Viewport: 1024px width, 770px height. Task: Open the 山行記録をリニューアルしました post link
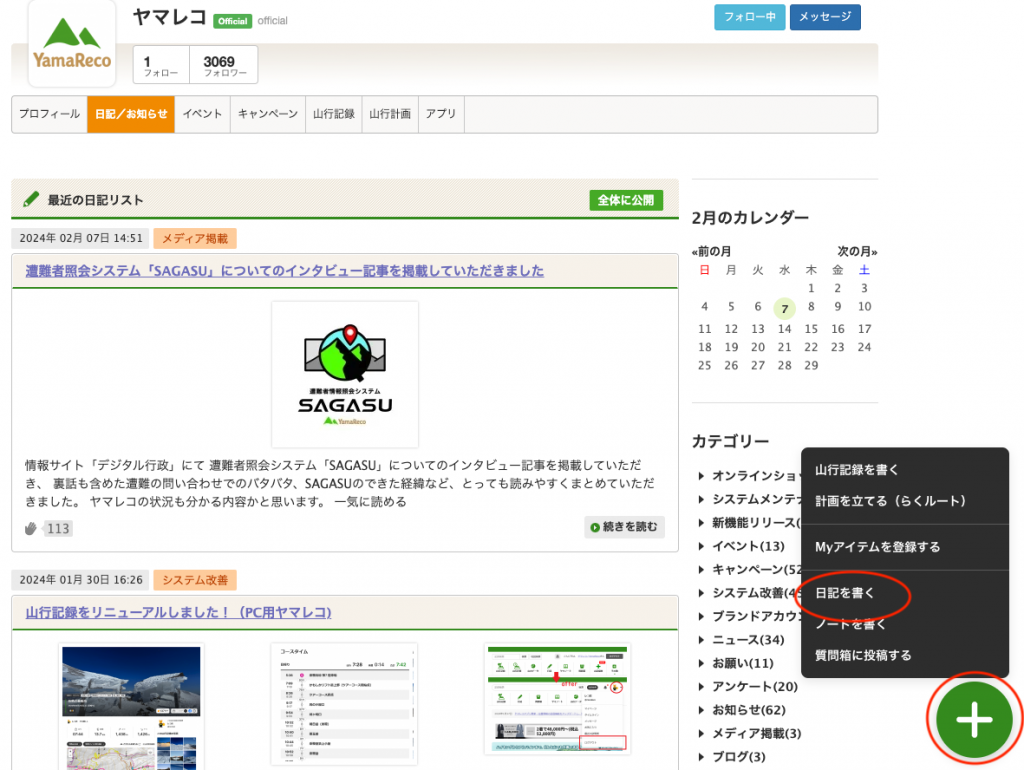178,612
